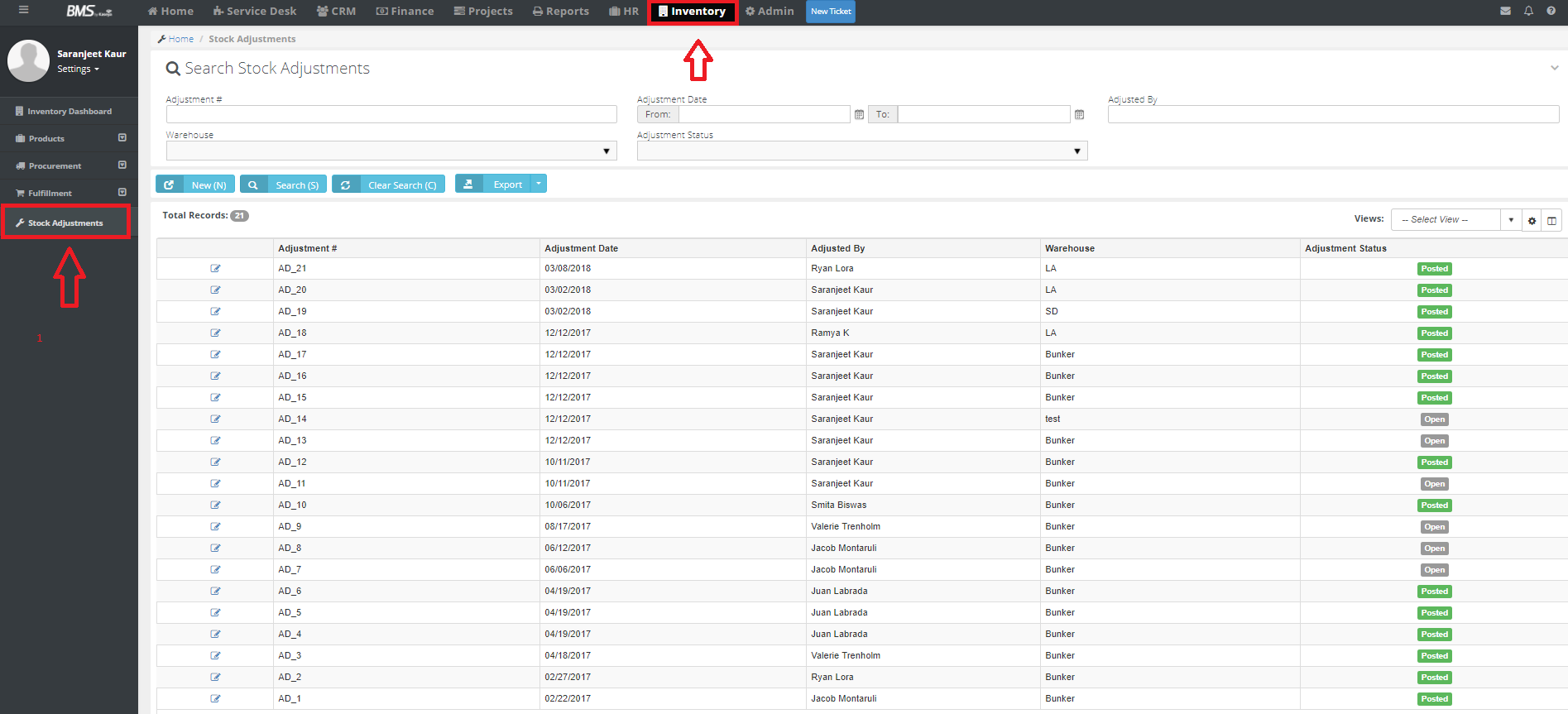This screenshot has width=1568, height=714.
Task: Expand the Fulfillment sidebar section
Action: [122, 193]
